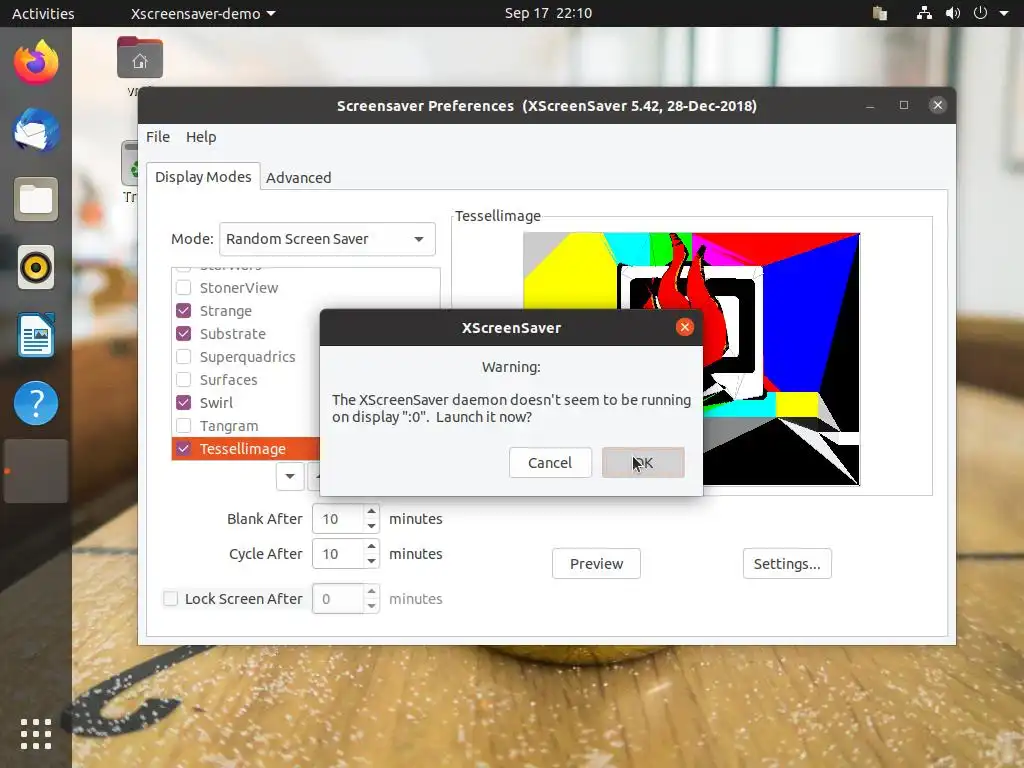Open the Files manager in dock

36,199
